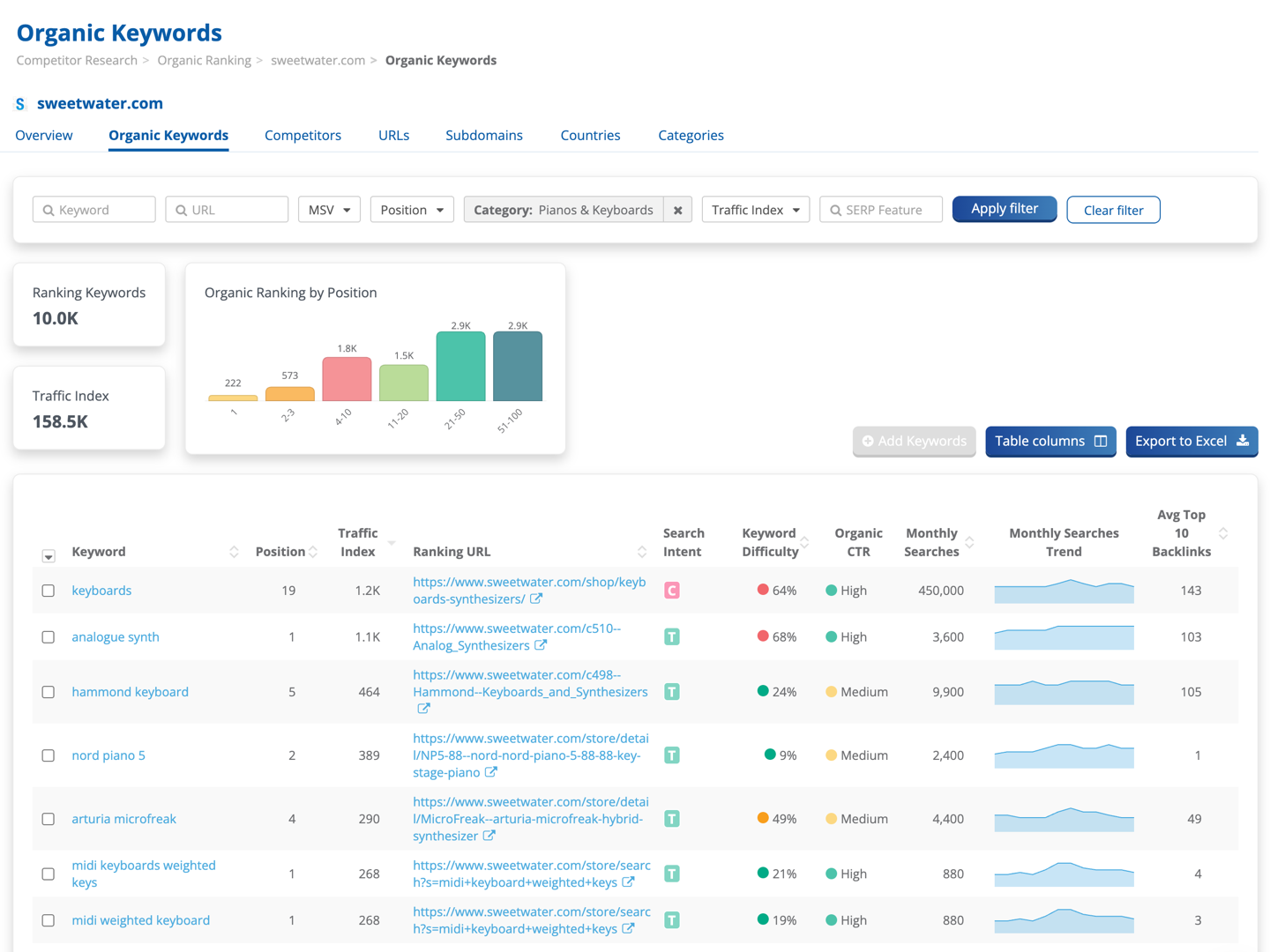Click the sweetwater.com site favicon
The image size is (1270, 952).
(x=20, y=104)
